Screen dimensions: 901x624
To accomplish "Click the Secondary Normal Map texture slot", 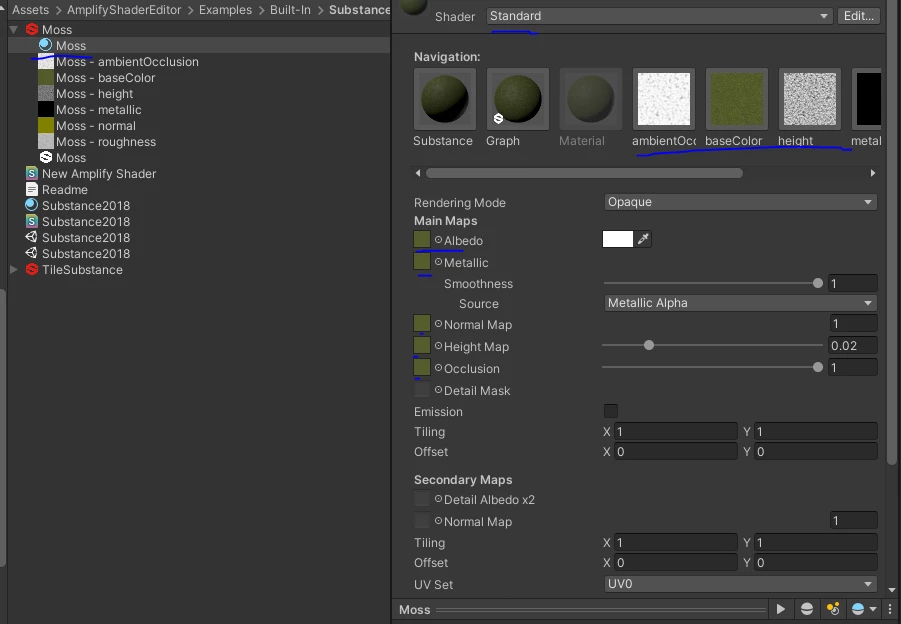I will tap(422, 521).
